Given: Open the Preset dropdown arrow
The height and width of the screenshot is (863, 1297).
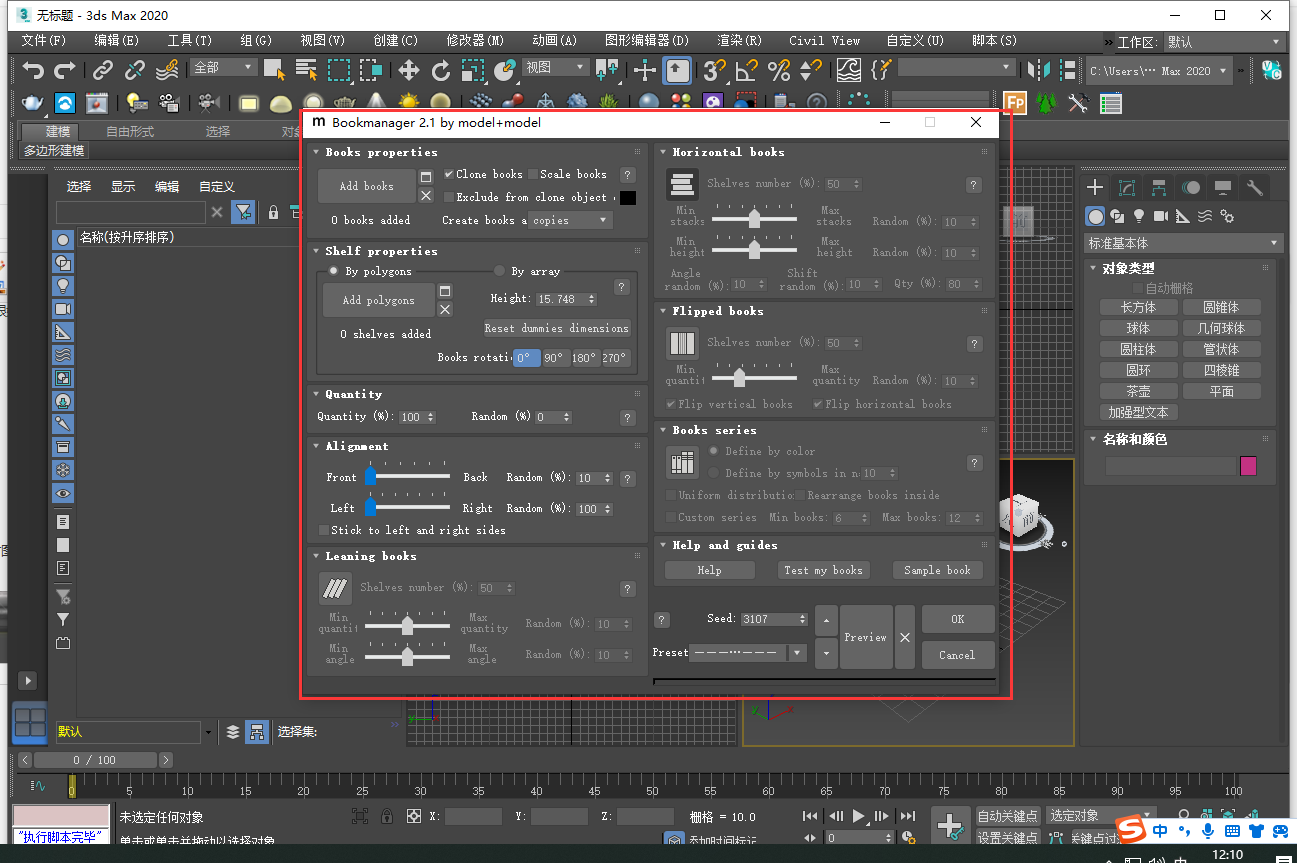Looking at the screenshot, I should (797, 653).
